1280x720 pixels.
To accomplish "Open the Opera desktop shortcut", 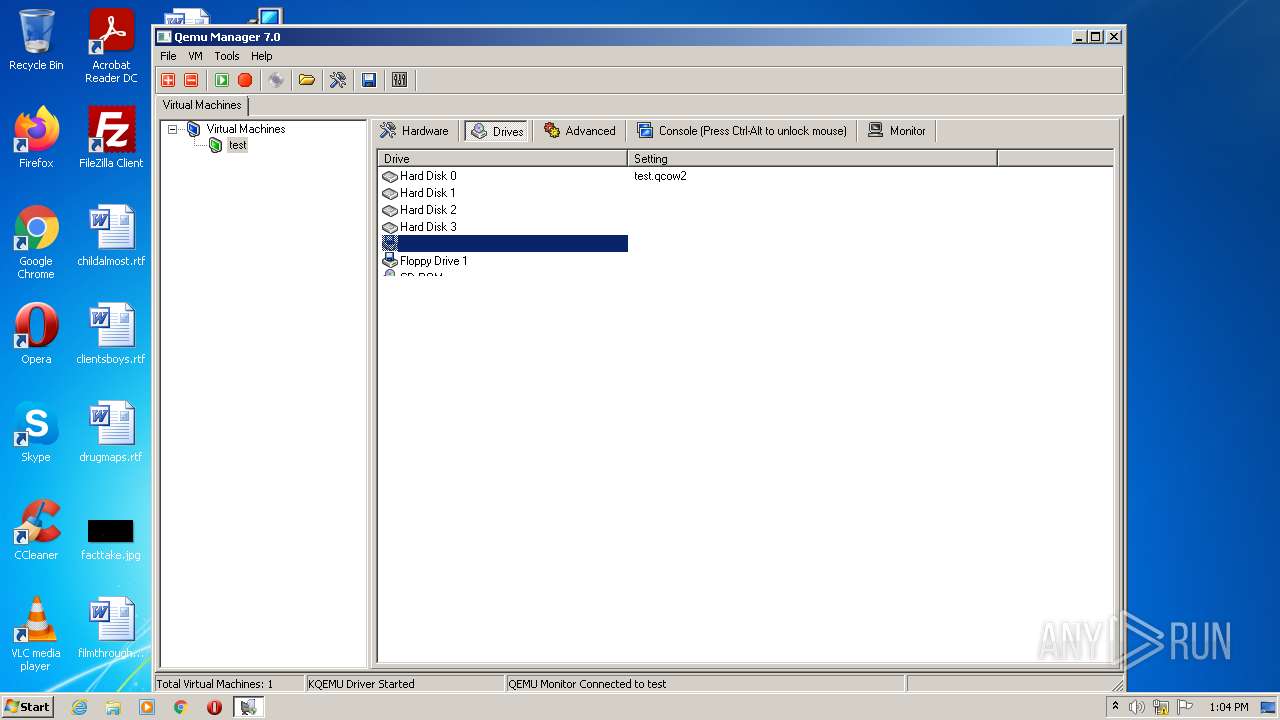I will click(36, 334).
